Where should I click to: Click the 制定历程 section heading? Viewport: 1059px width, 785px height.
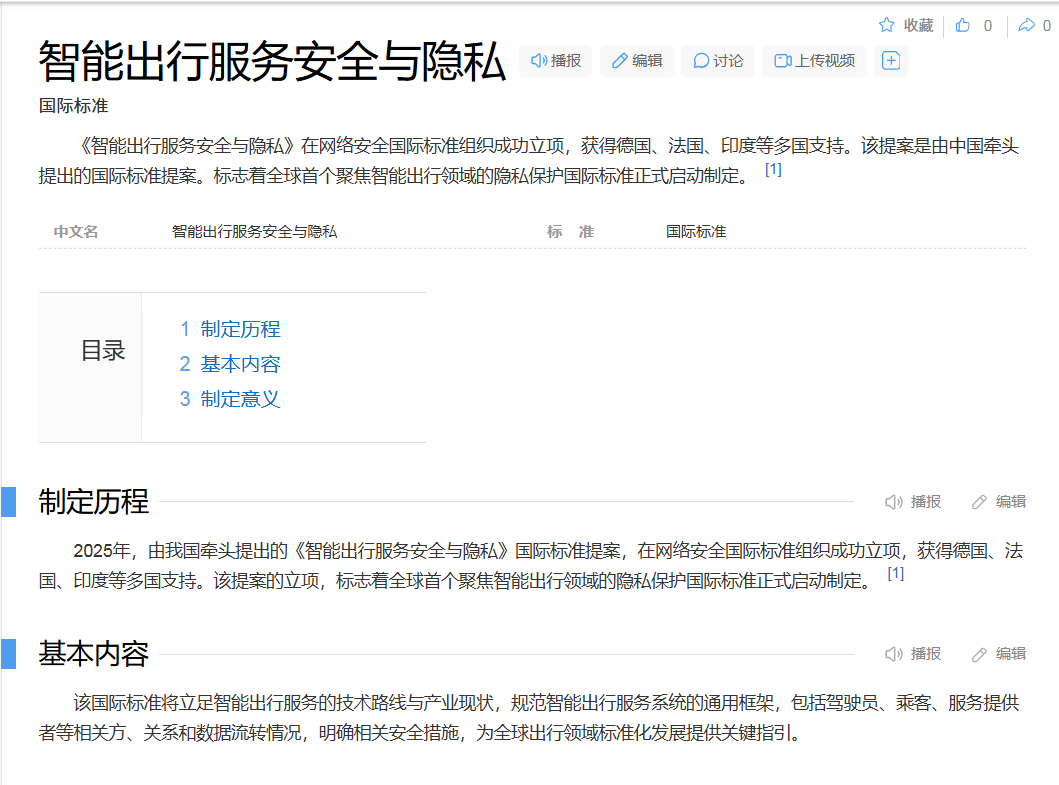[94, 502]
